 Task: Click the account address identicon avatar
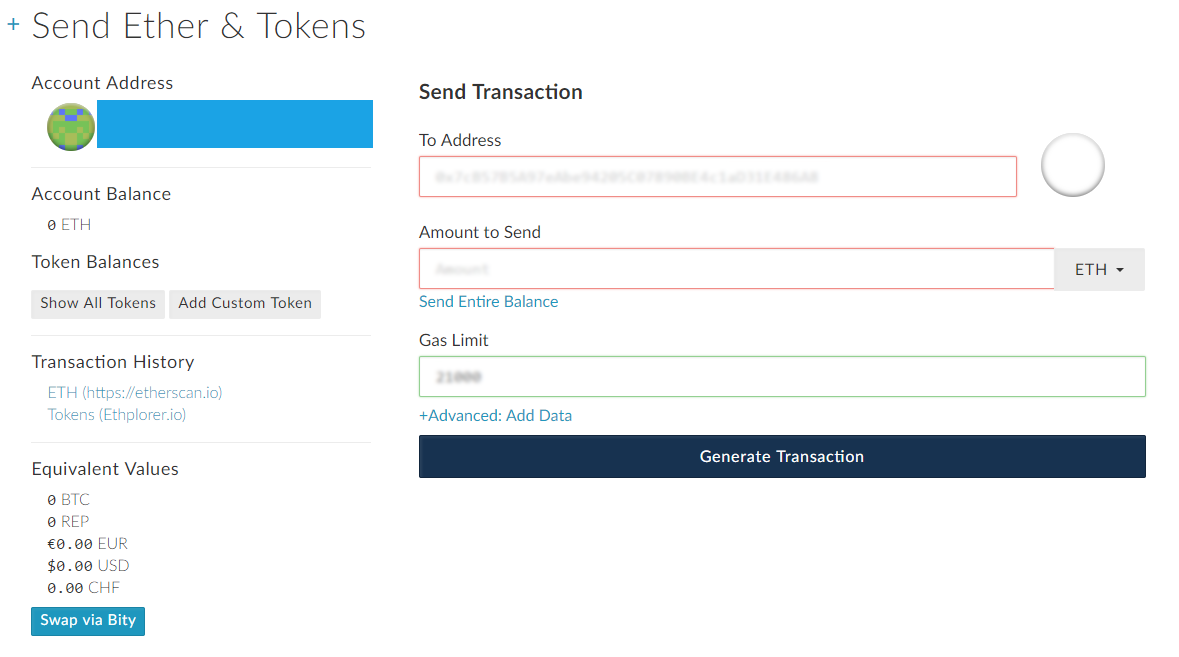(71, 127)
